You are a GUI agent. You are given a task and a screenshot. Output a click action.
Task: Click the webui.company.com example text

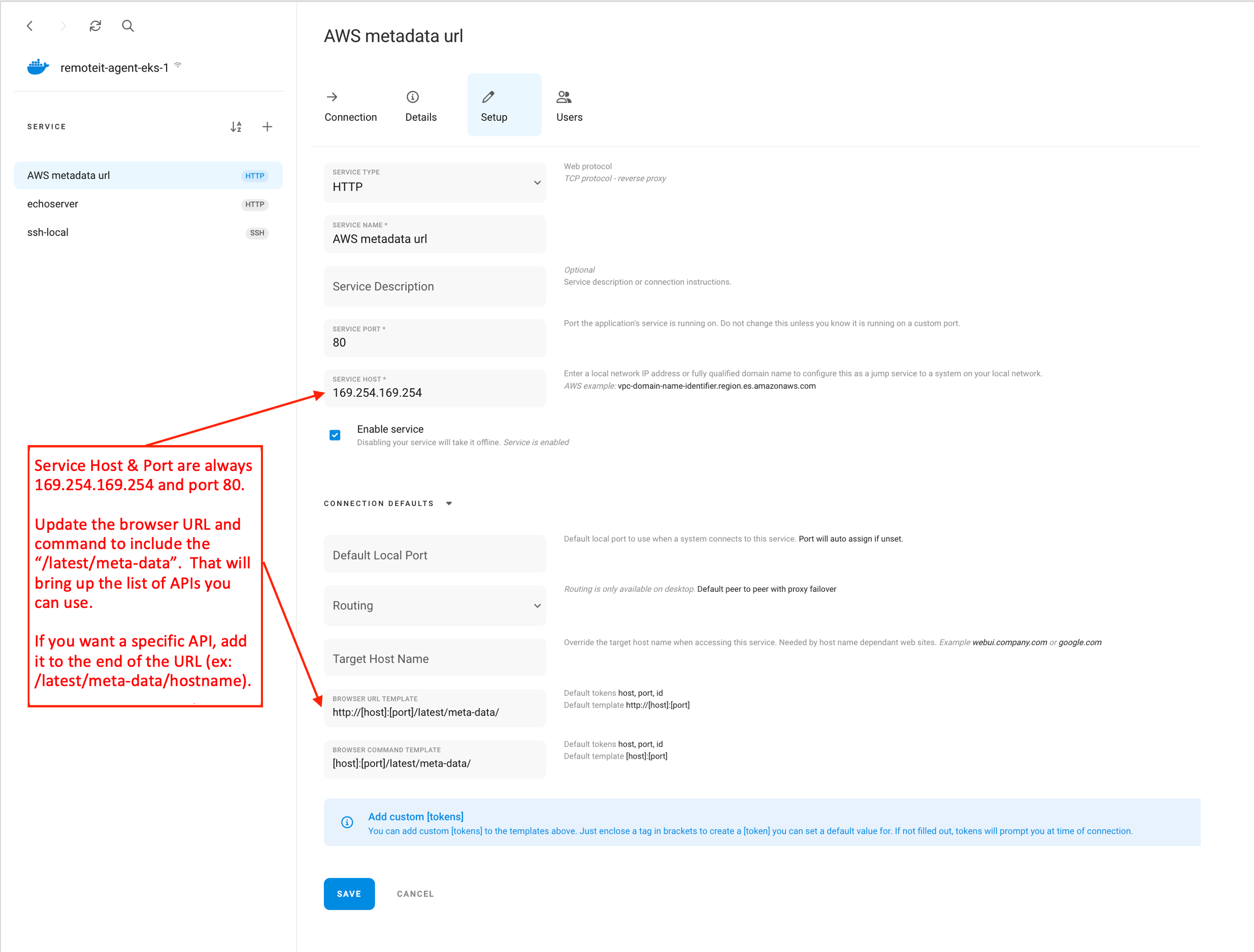(x=1009, y=642)
